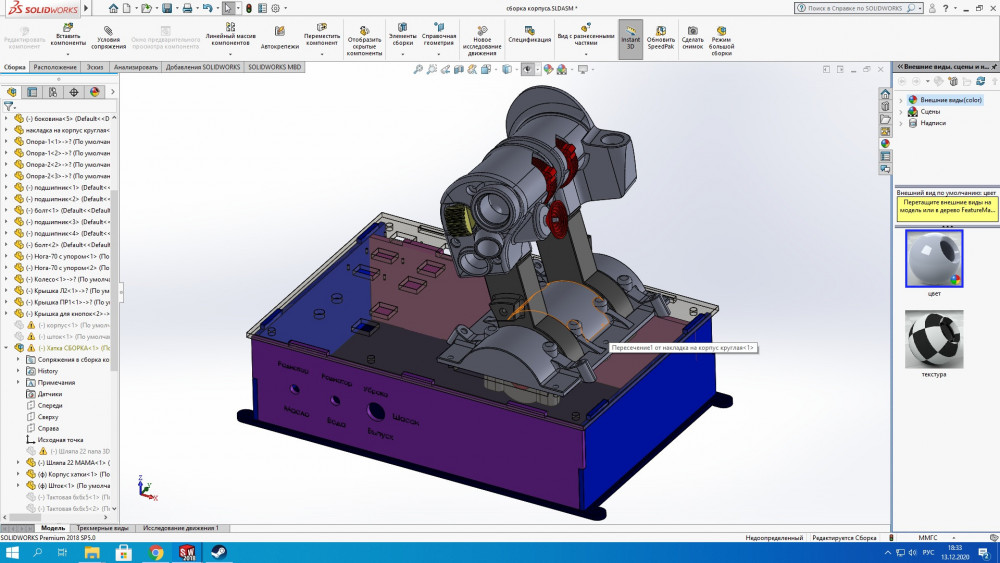Select the текстура appearance thumbnail

(933, 339)
